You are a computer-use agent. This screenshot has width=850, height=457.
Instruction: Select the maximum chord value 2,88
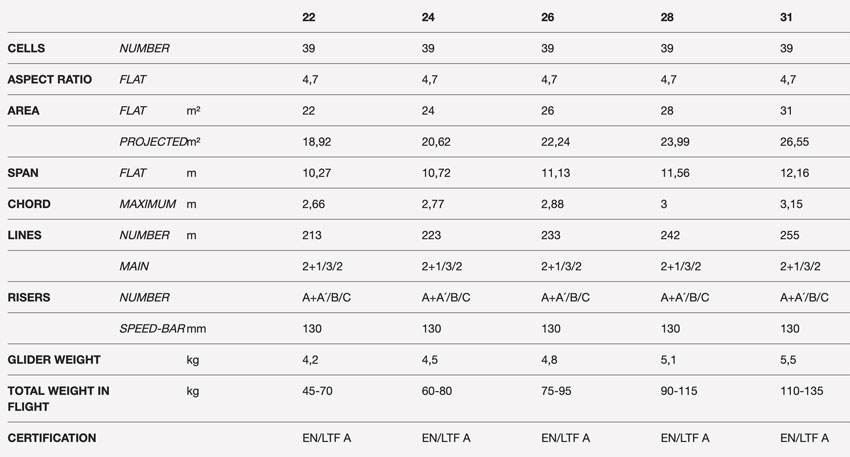tap(552, 204)
